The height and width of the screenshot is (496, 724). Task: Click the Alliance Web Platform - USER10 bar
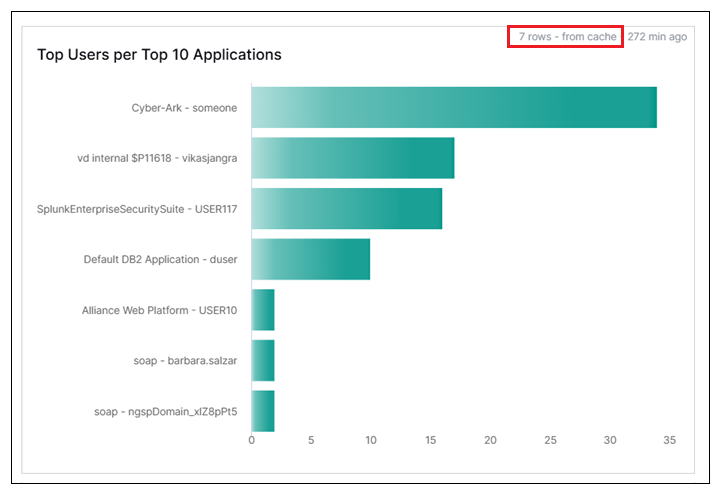(263, 310)
